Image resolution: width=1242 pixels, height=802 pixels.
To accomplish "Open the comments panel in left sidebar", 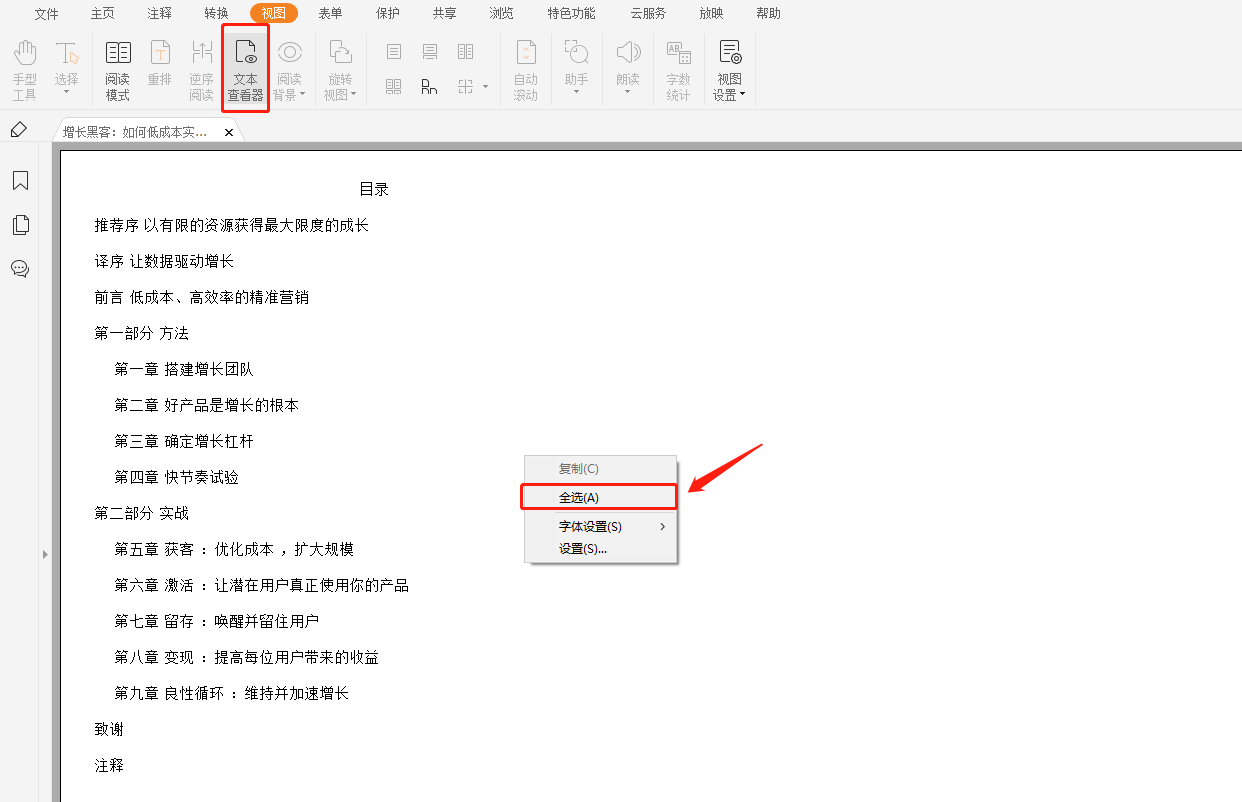I will point(20,269).
